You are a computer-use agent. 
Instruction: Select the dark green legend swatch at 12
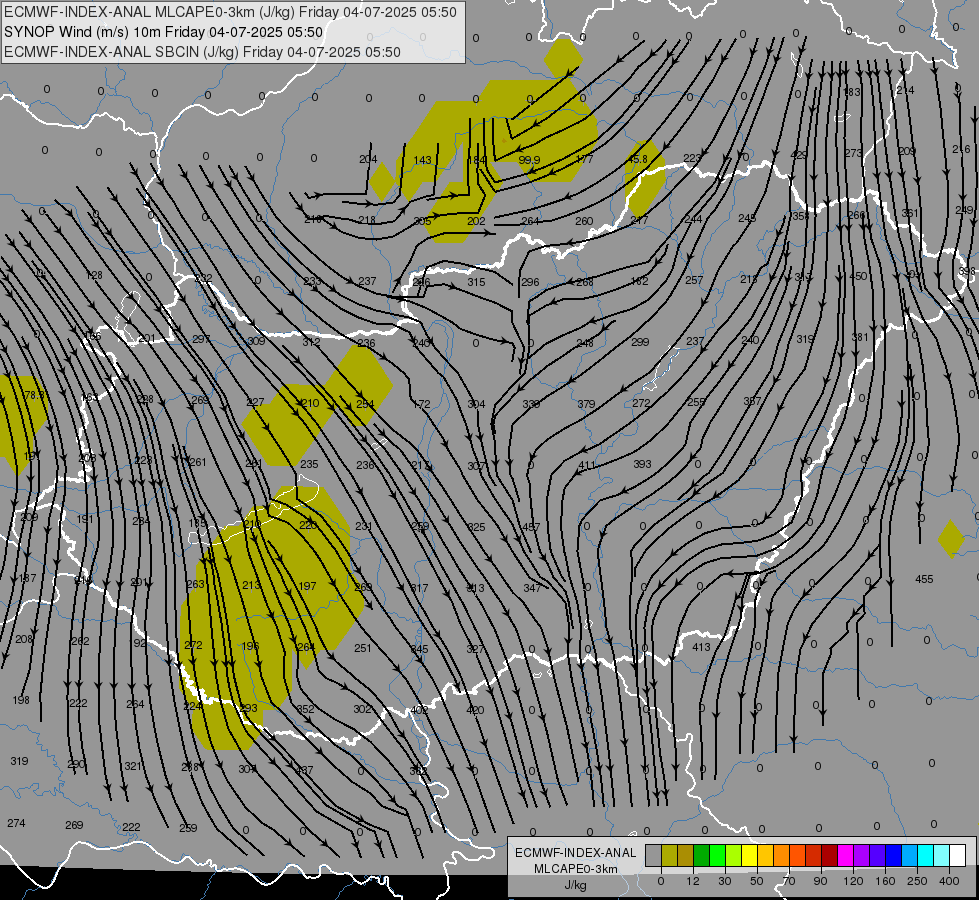tap(702, 855)
